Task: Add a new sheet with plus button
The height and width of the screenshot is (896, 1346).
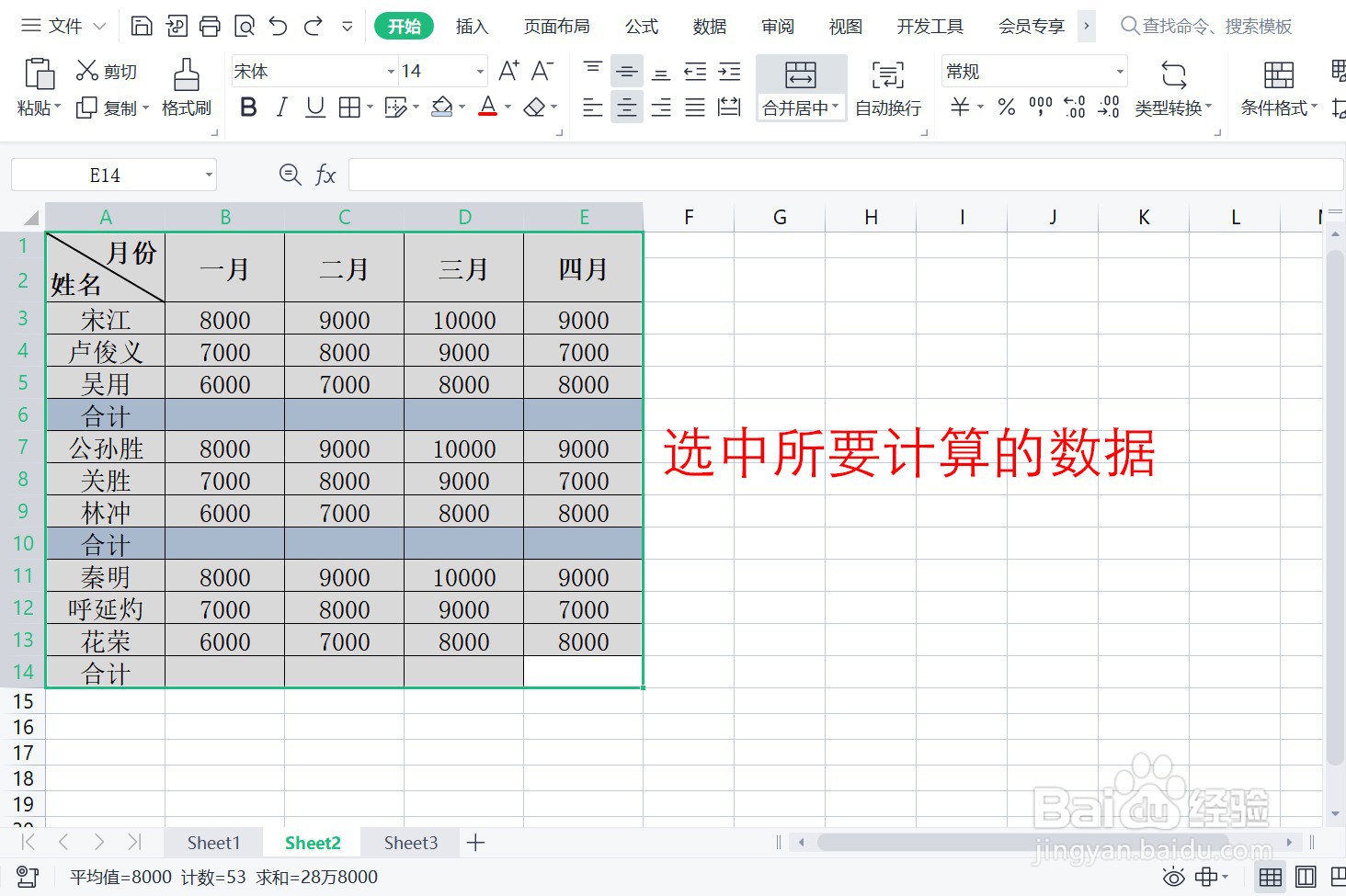Action: coord(475,843)
